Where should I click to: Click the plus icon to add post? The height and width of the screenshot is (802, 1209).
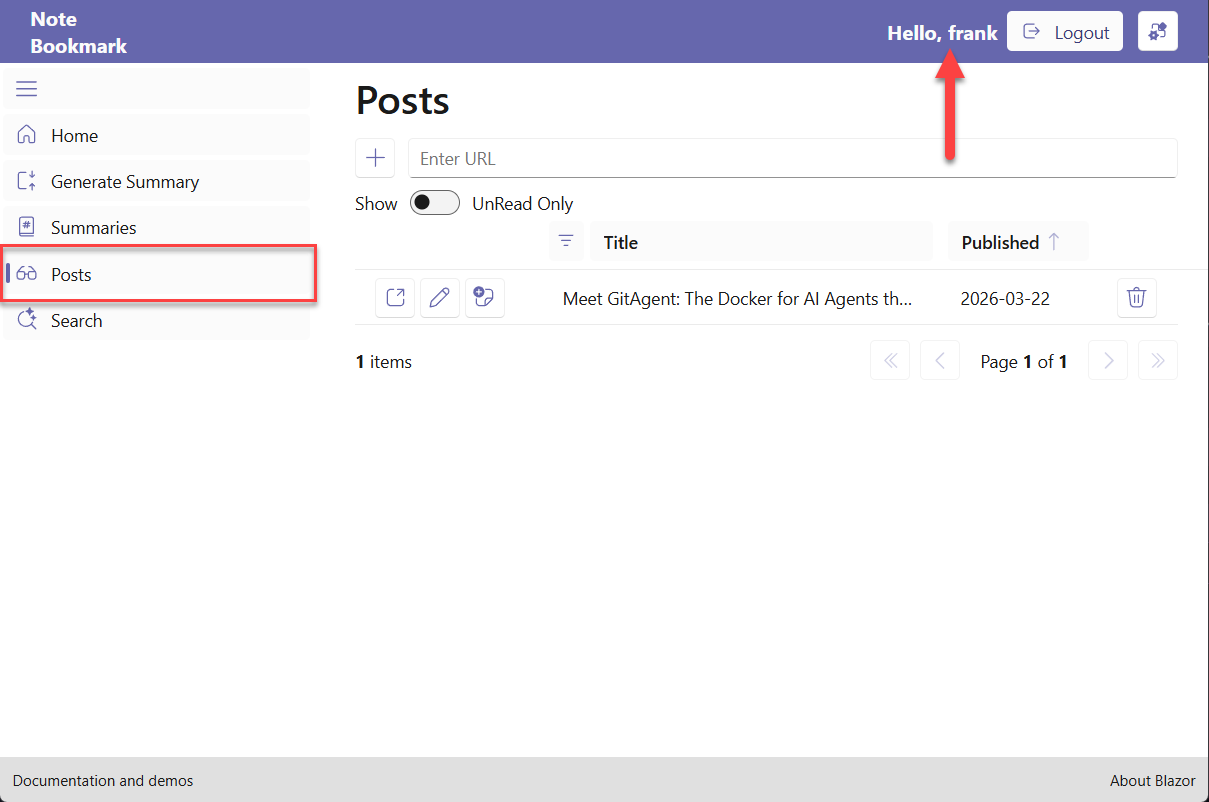pyautogui.click(x=375, y=158)
